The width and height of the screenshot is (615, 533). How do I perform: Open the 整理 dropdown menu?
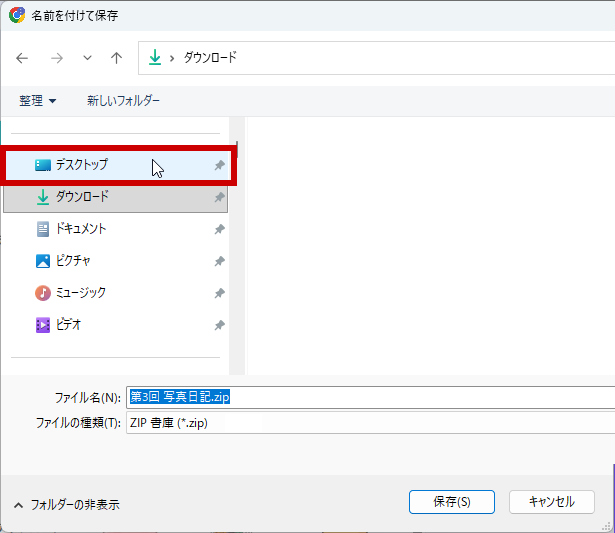tap(38, 101)
